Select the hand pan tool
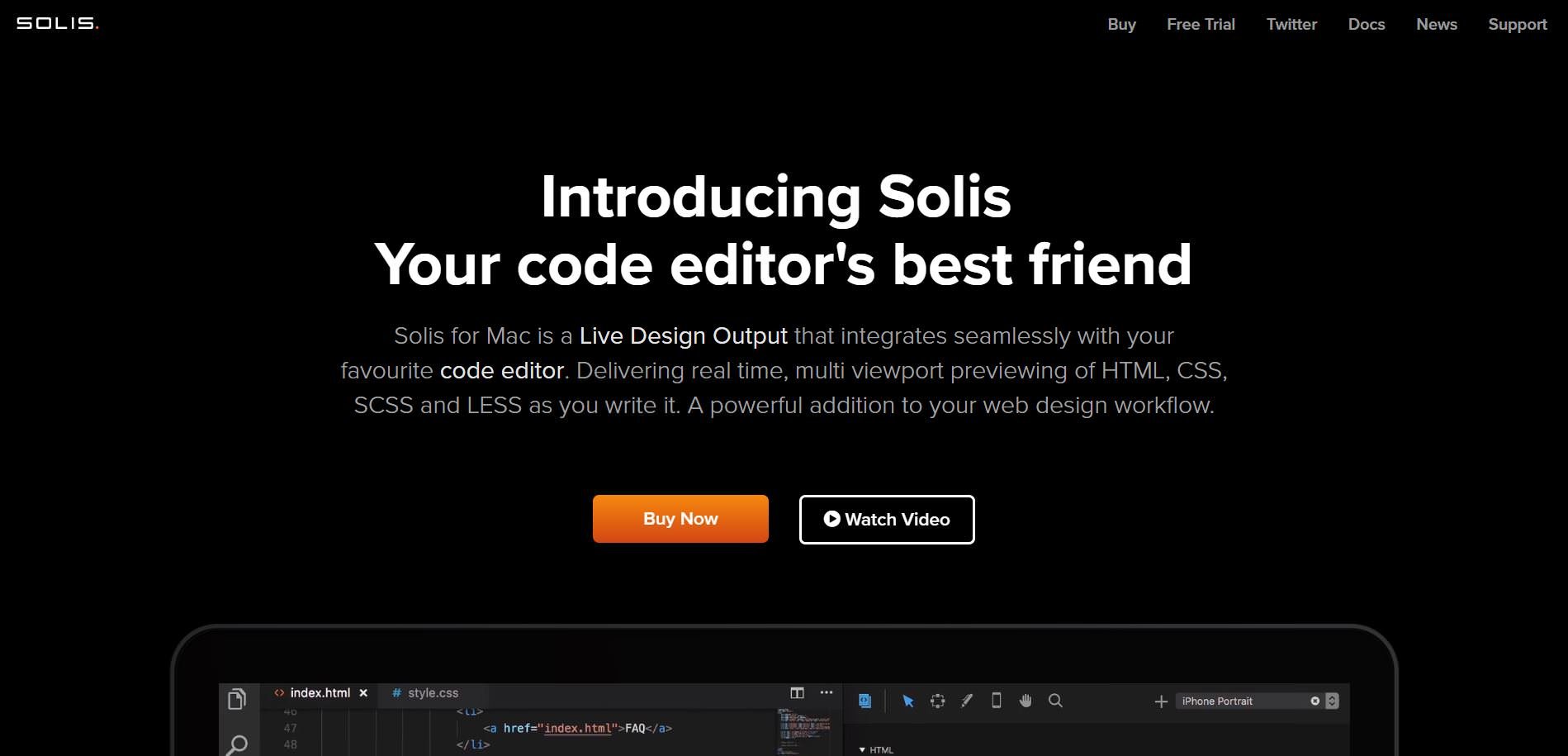 tap(1026, 701)
